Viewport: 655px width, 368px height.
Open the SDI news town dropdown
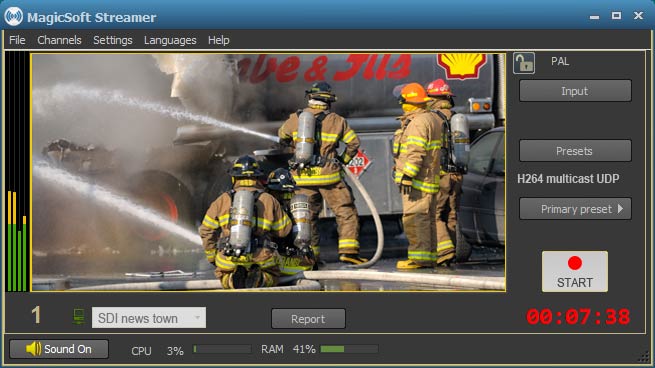click(x=149, y=318)
